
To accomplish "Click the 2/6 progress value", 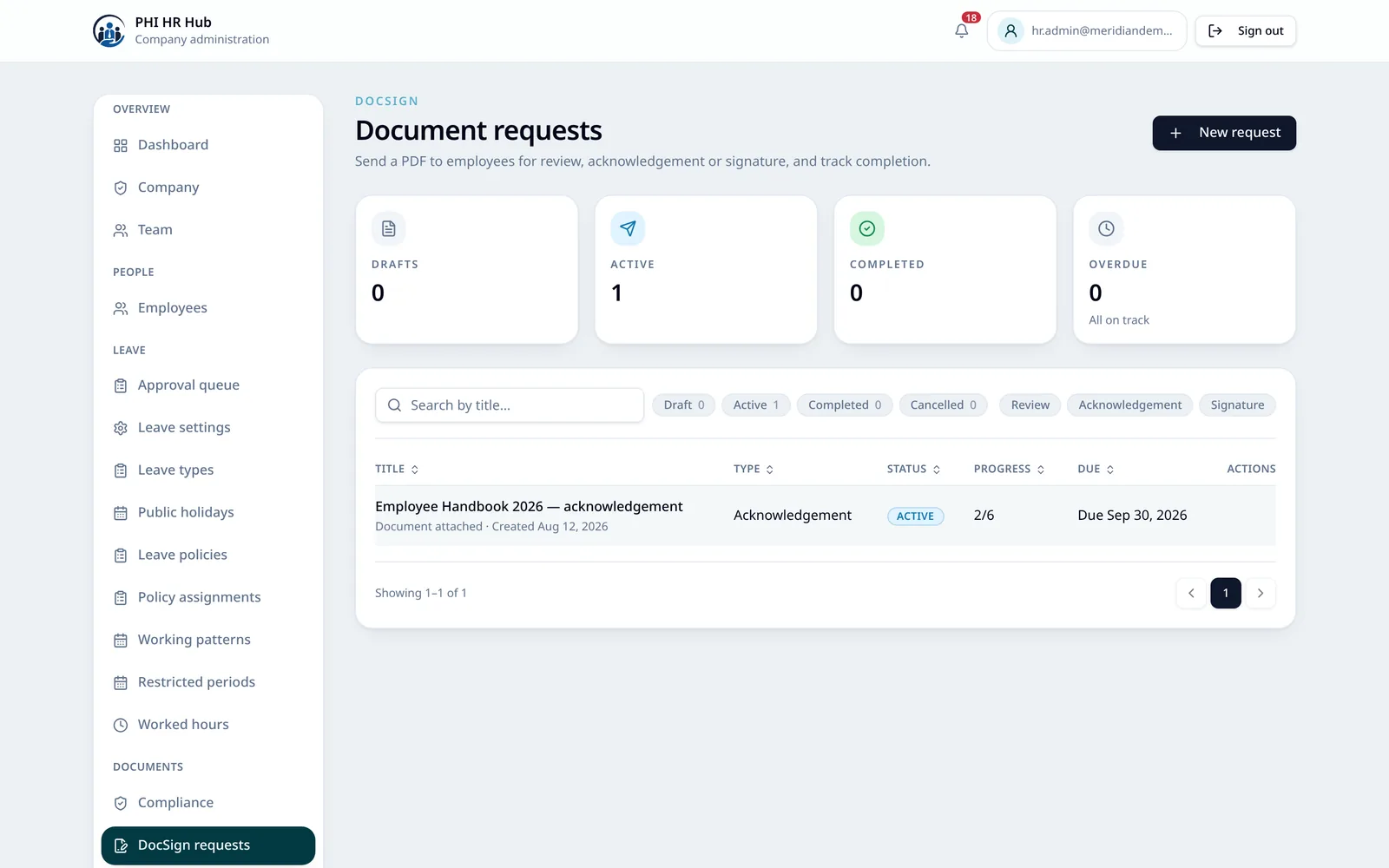I will (x=984, y=516).
